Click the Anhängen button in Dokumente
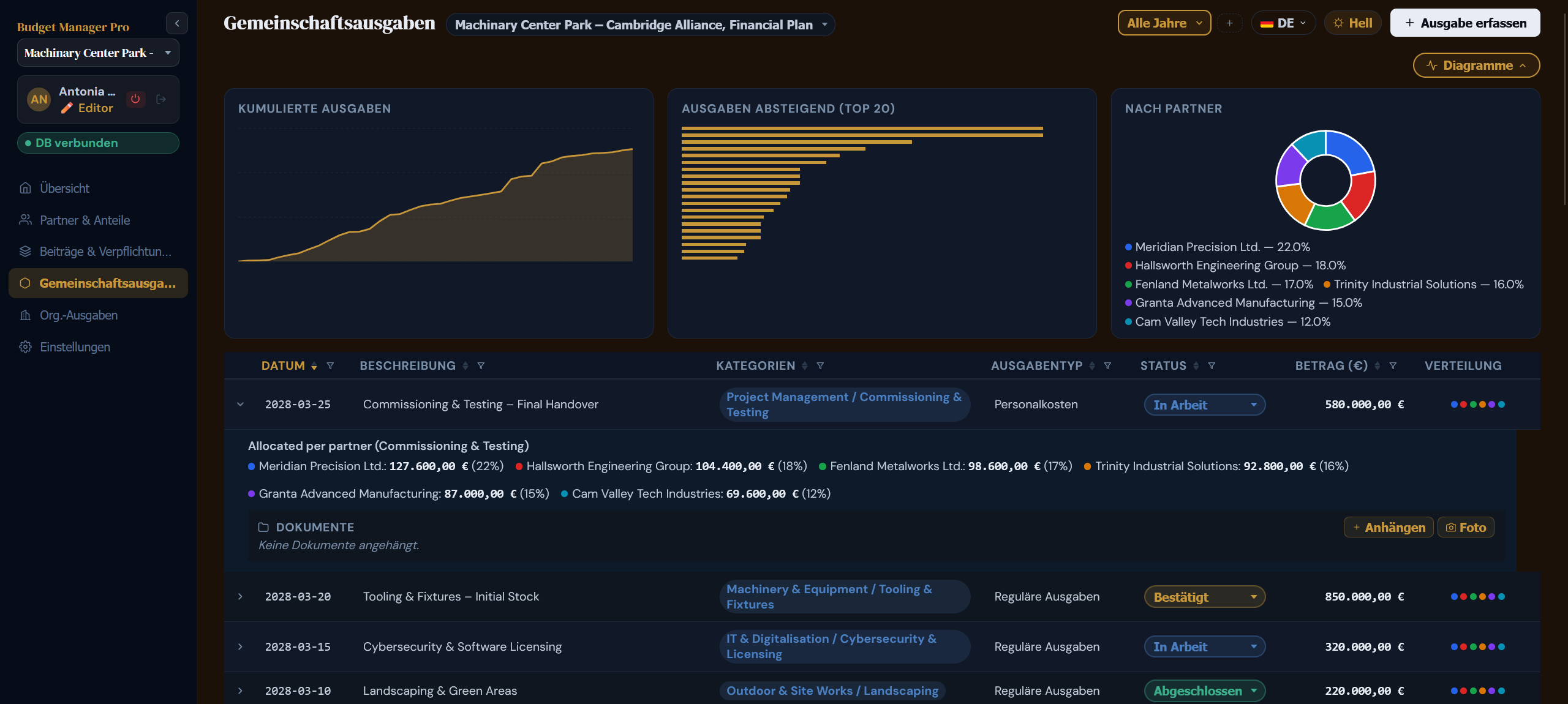1568x704 pixels. coord(1389,527)
